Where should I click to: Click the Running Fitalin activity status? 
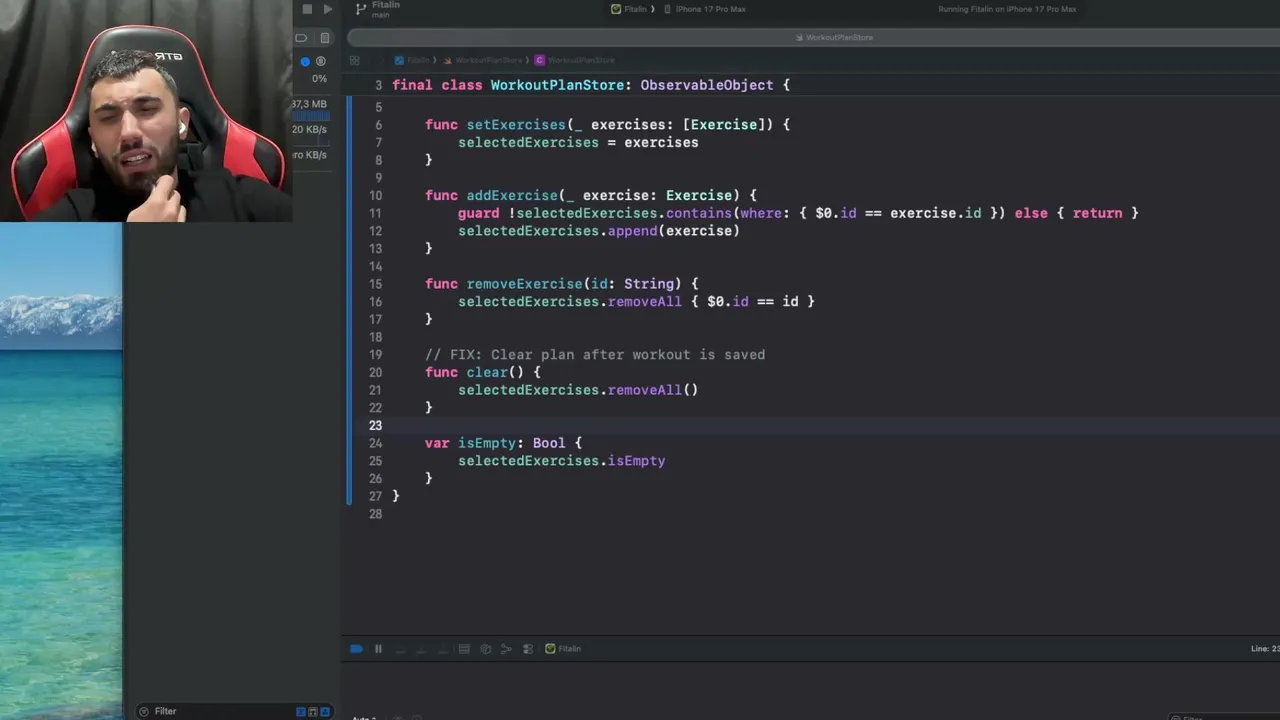pos(1007,9)
